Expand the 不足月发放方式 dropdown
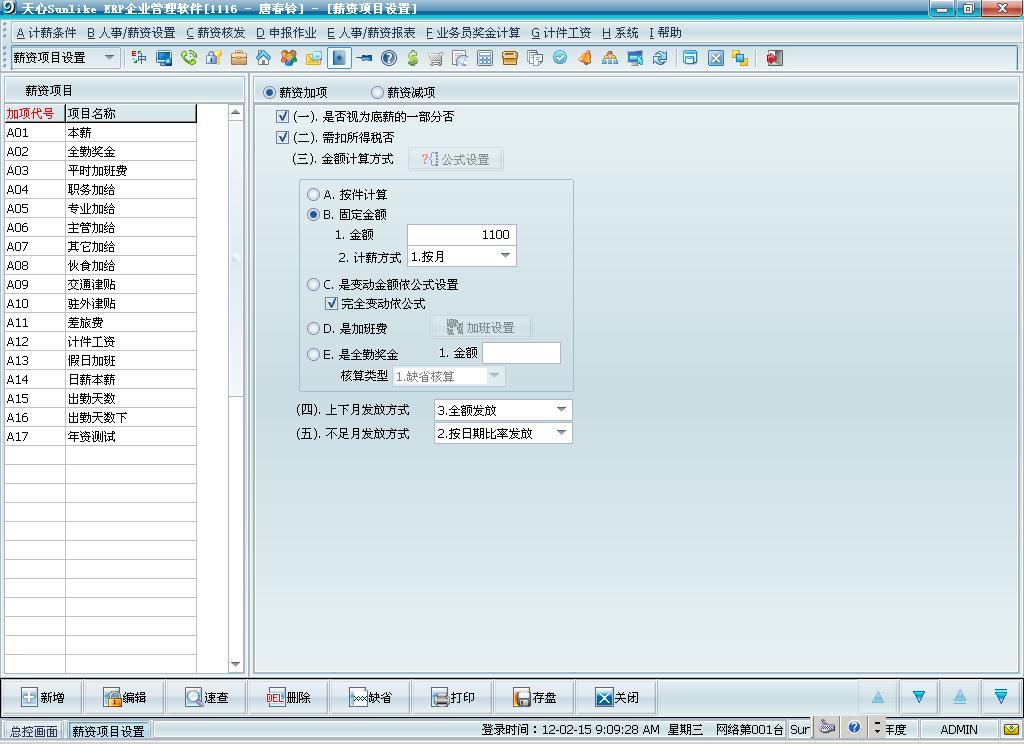Screen dimensions: 1024x744 tap(561, 433)
